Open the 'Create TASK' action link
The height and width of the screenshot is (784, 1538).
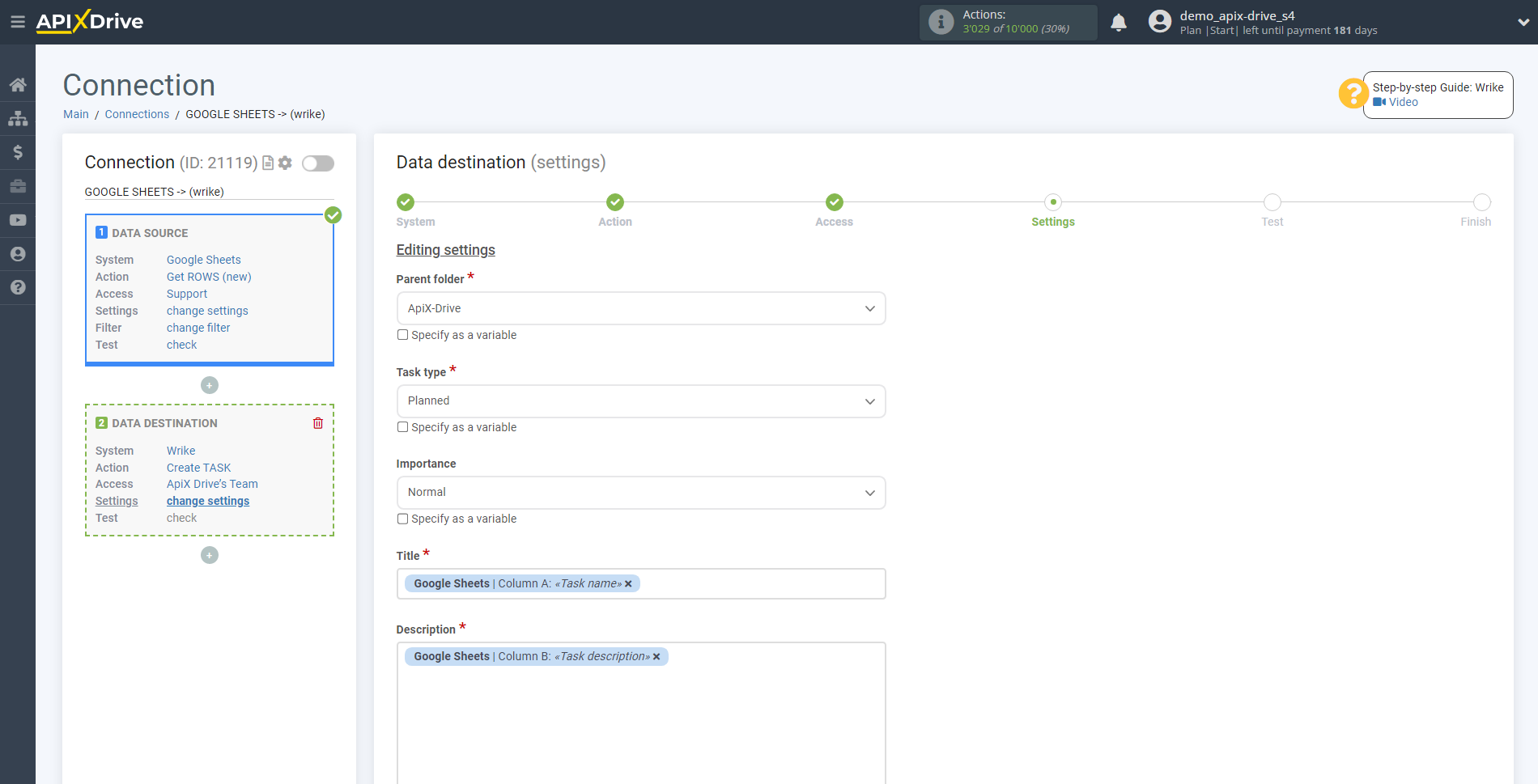(x=199, y=468)
